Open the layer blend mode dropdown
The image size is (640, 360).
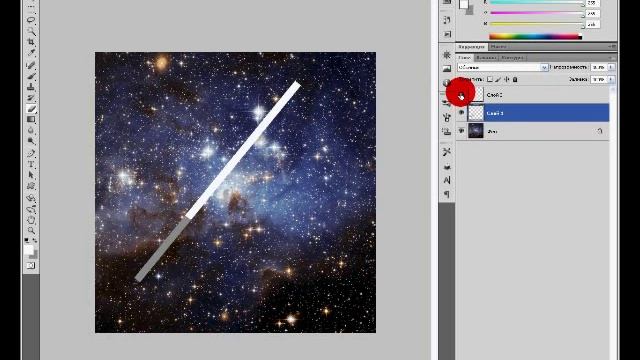coord(503,67)
